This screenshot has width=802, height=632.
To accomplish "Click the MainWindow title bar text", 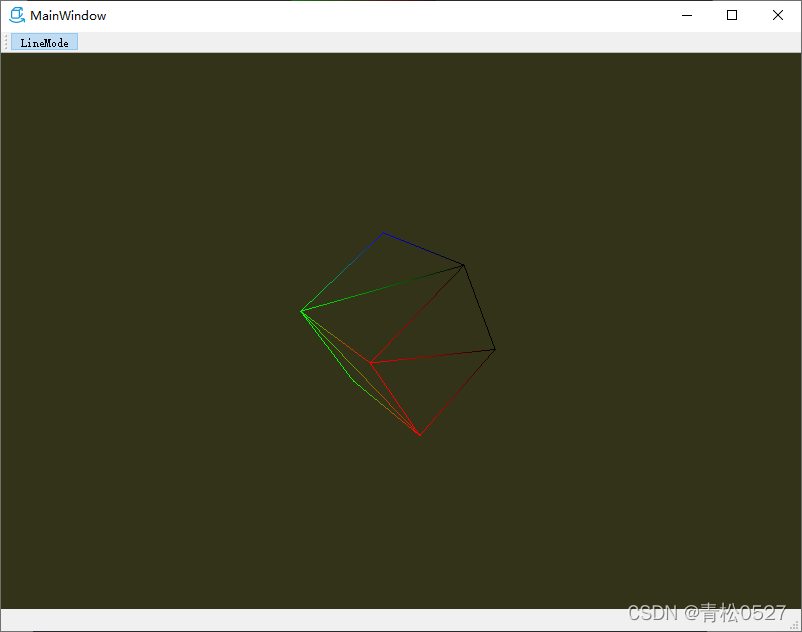I will coord(67,15).
